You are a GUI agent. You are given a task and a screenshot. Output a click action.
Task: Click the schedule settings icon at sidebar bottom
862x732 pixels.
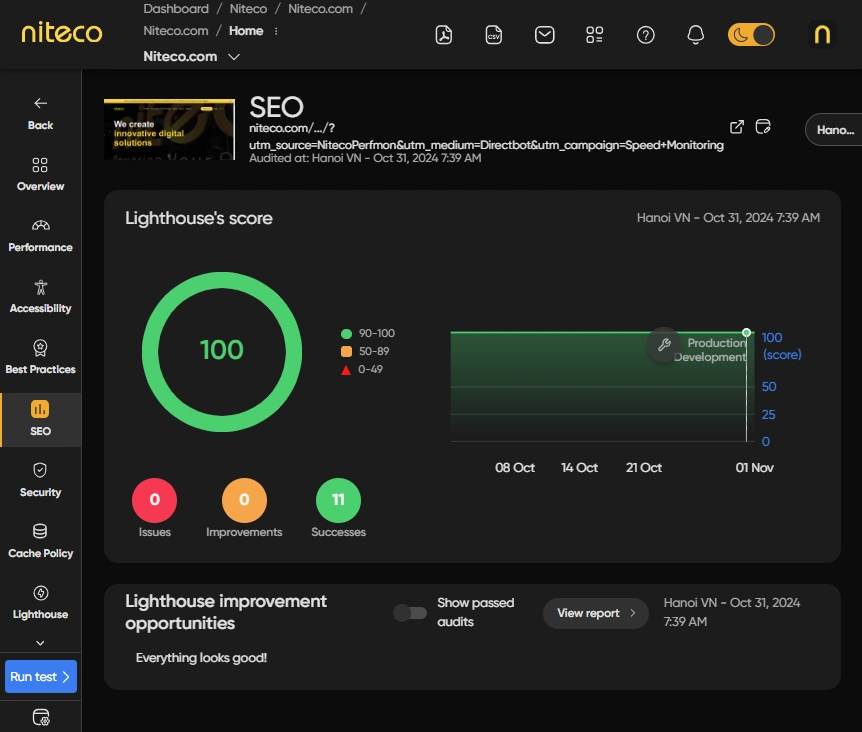(41, 717)
